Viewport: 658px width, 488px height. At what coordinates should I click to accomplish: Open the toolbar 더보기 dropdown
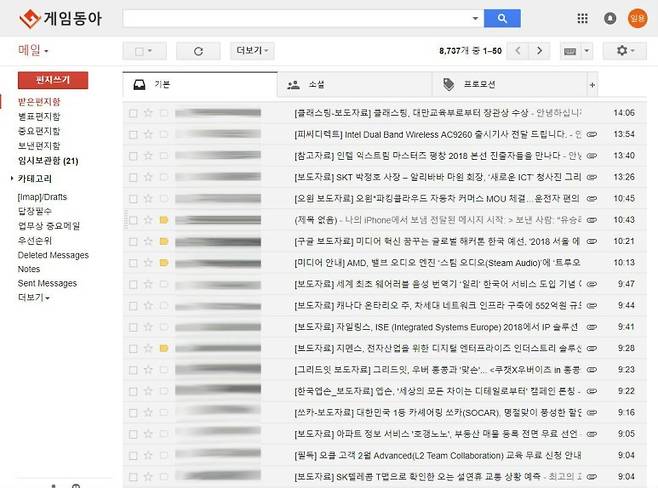tap(252, 51)
